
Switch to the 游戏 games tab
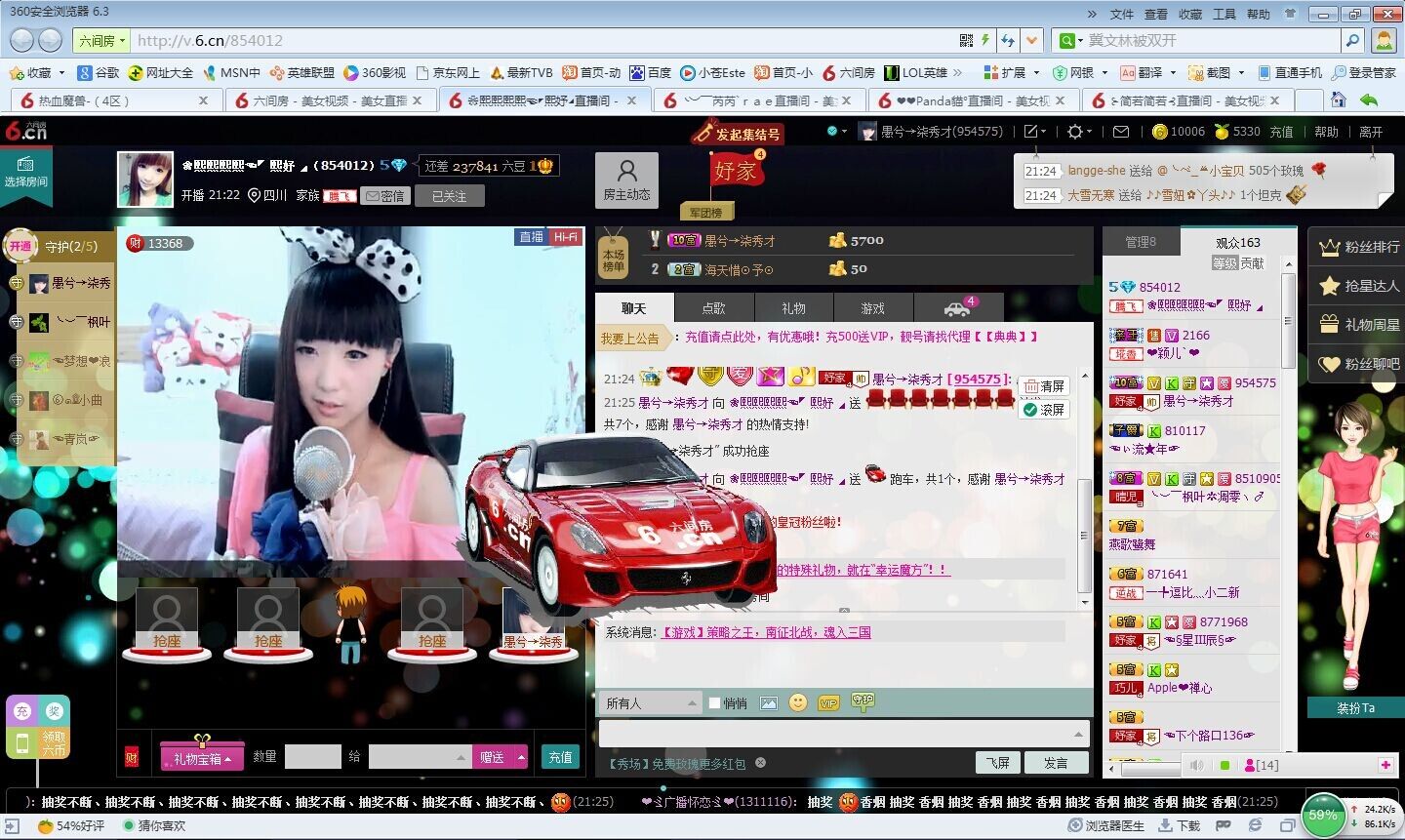tap(872, 307)
